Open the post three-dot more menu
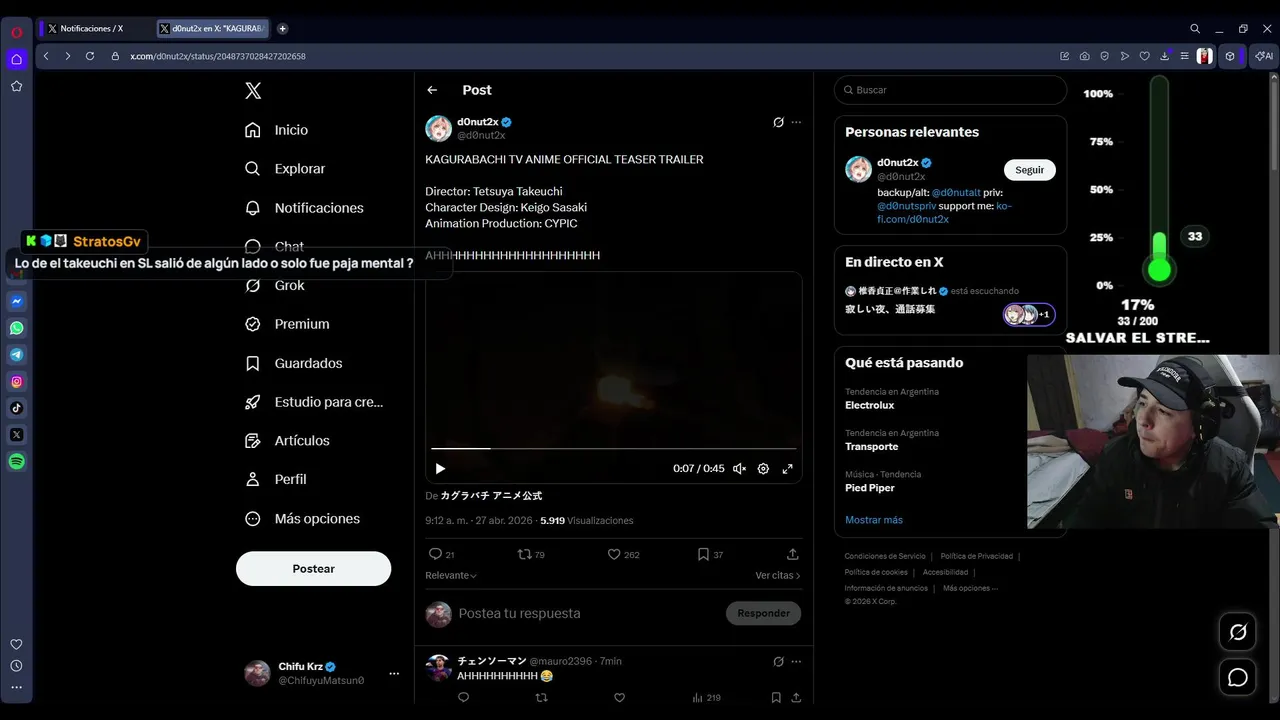Screen dimensions: 1280x720 [x=796, y=122]
